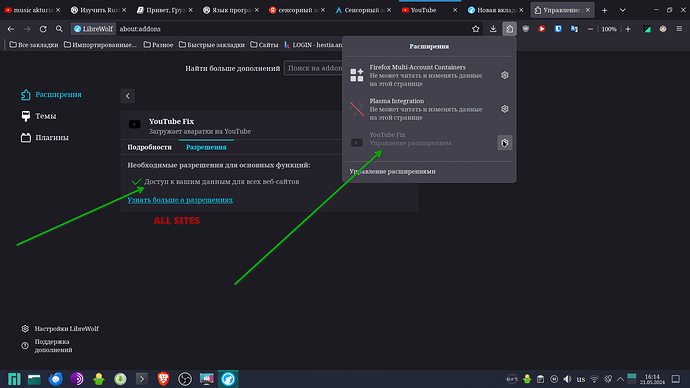690x388 pixels.
Task: Open 'Все закладки' bookmarks folder
Action: pos(34,45)
